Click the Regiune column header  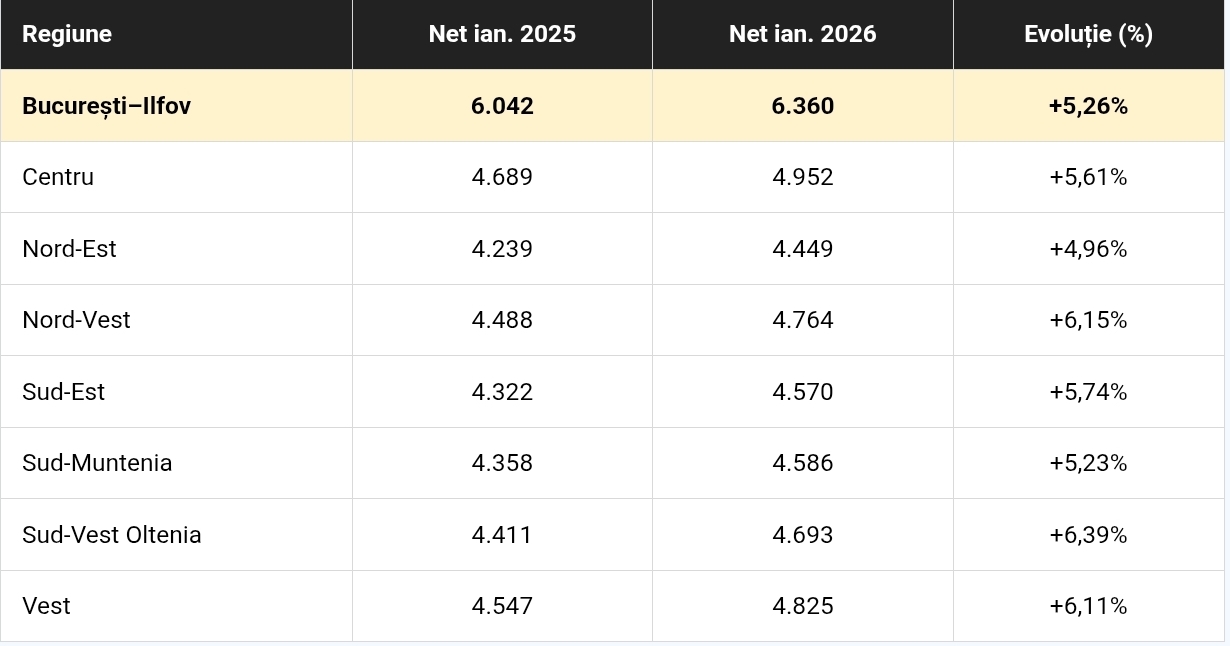pyautogui.click(x=67, y=34)
